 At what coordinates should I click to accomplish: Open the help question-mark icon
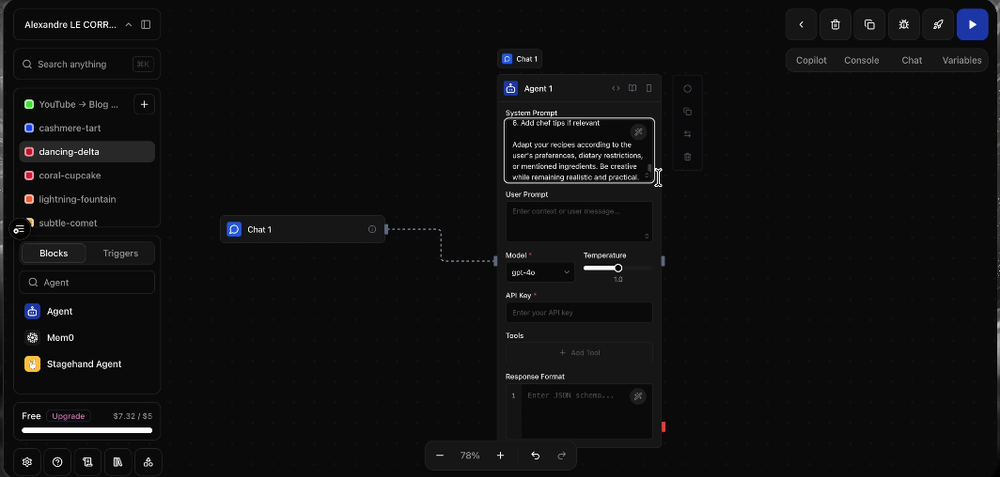coord(57,462)
